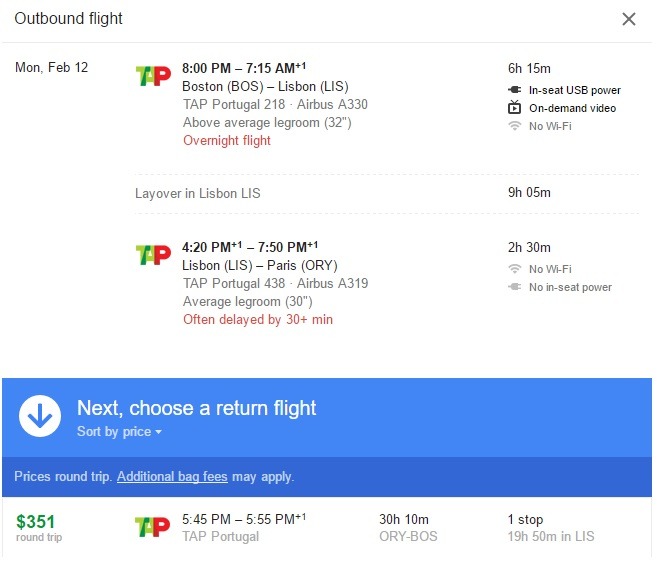Click the Overnight flight warning text
The height and width of the screenshot is (575, 657).
tap(227, 140)
